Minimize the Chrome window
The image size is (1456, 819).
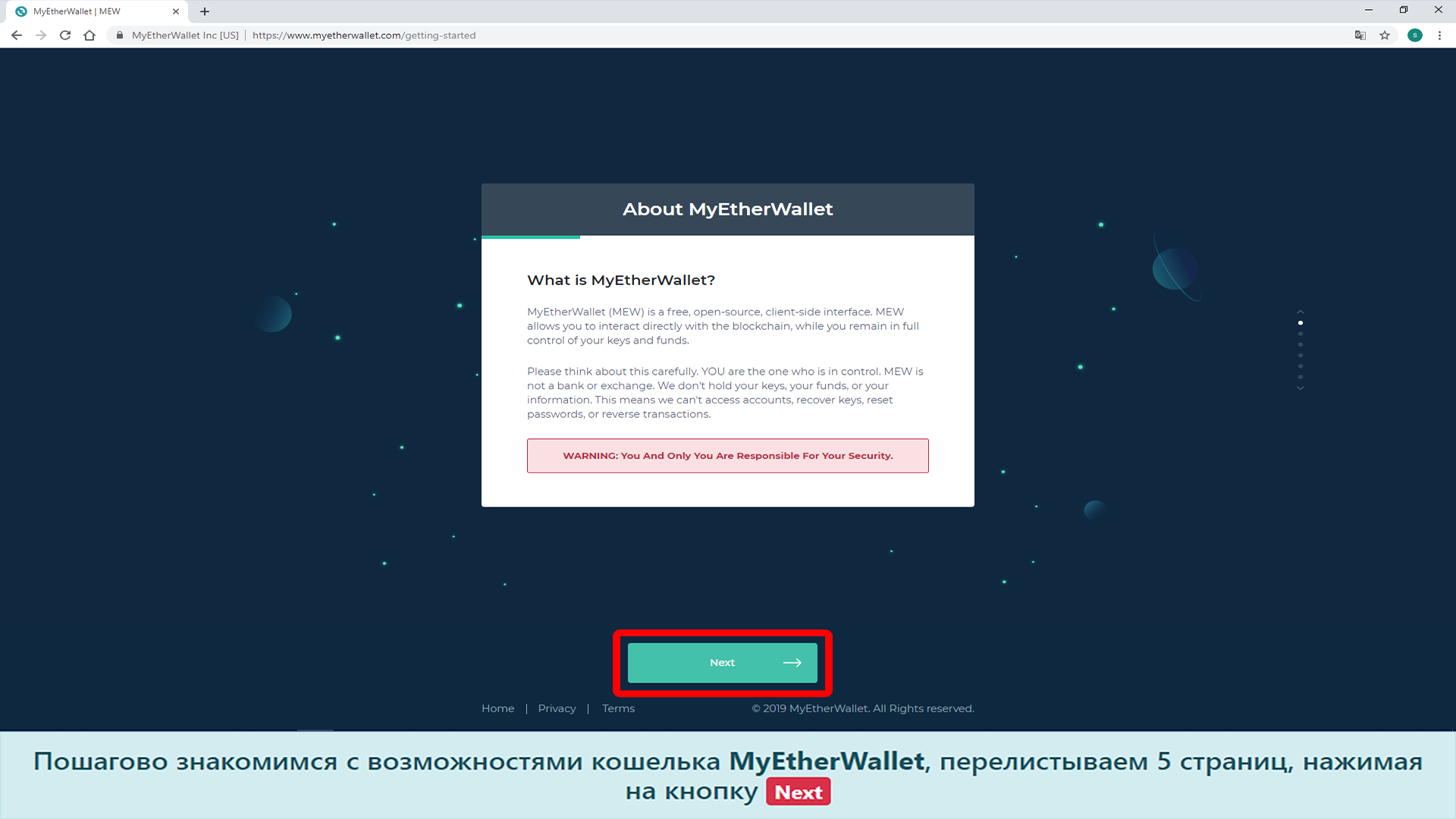click(x=1369, y=10)
